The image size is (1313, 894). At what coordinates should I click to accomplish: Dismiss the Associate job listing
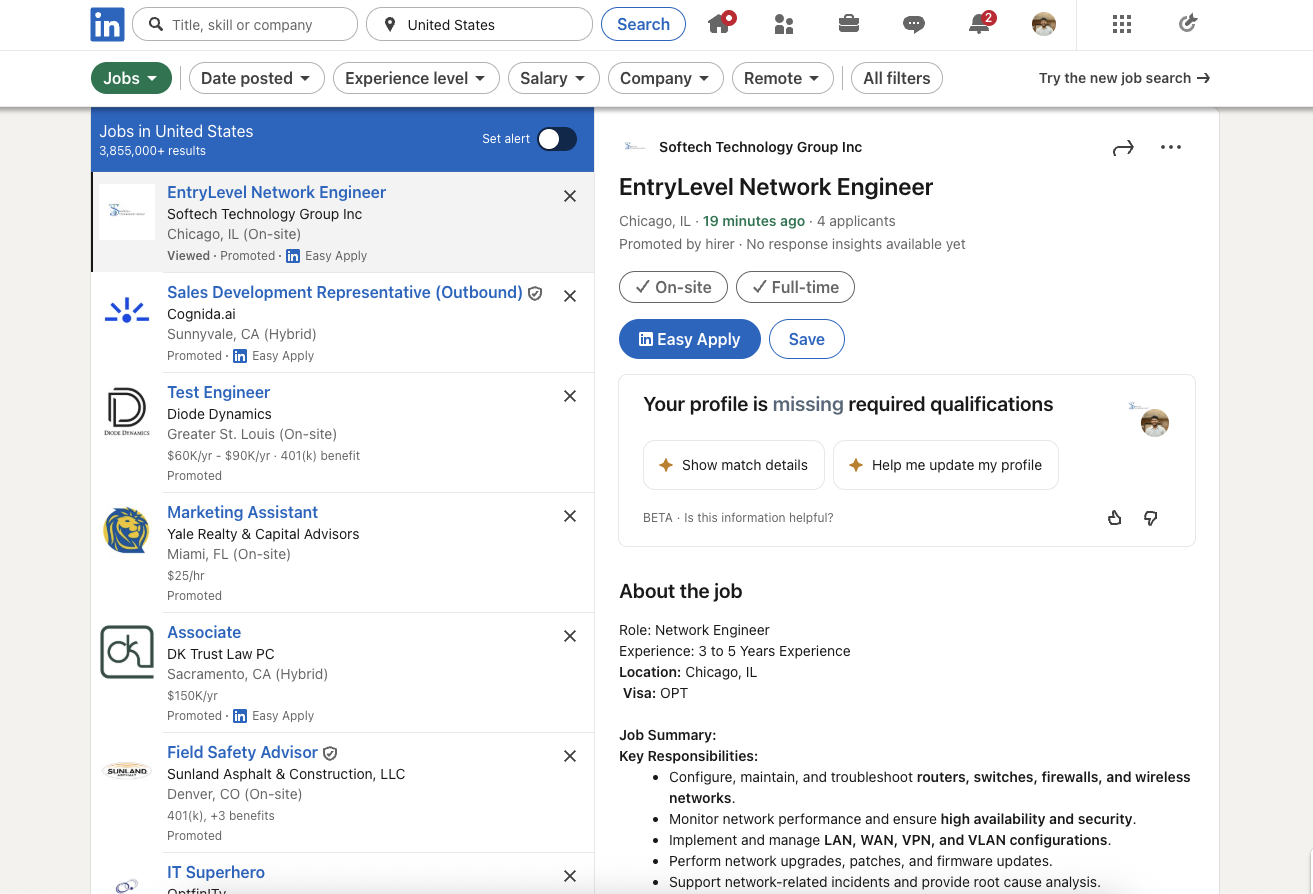coord(570,636)
